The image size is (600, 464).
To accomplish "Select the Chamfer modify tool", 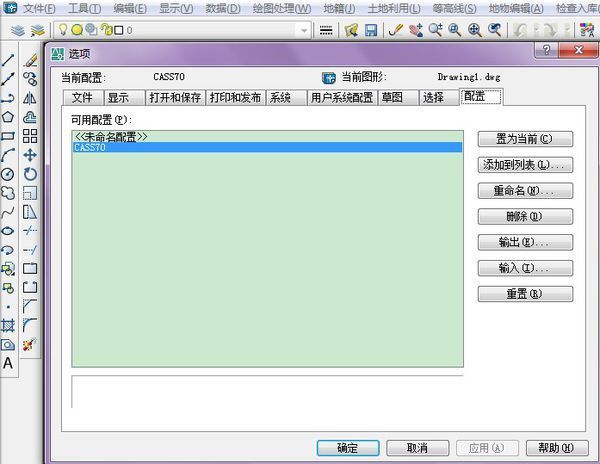I will 30,306.
